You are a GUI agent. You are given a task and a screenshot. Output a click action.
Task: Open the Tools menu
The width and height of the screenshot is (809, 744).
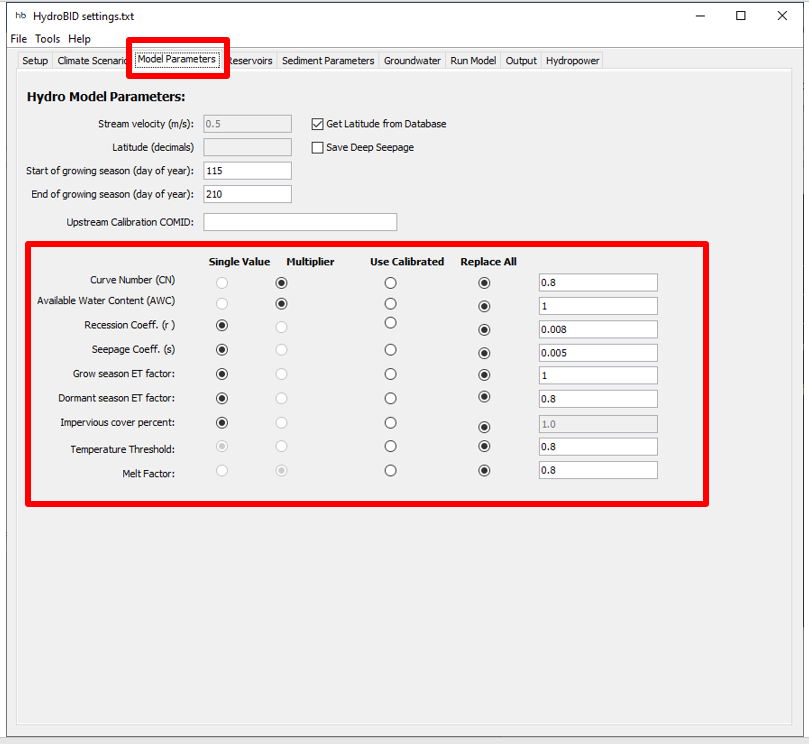pyautogui.click(x=47, y=39)
